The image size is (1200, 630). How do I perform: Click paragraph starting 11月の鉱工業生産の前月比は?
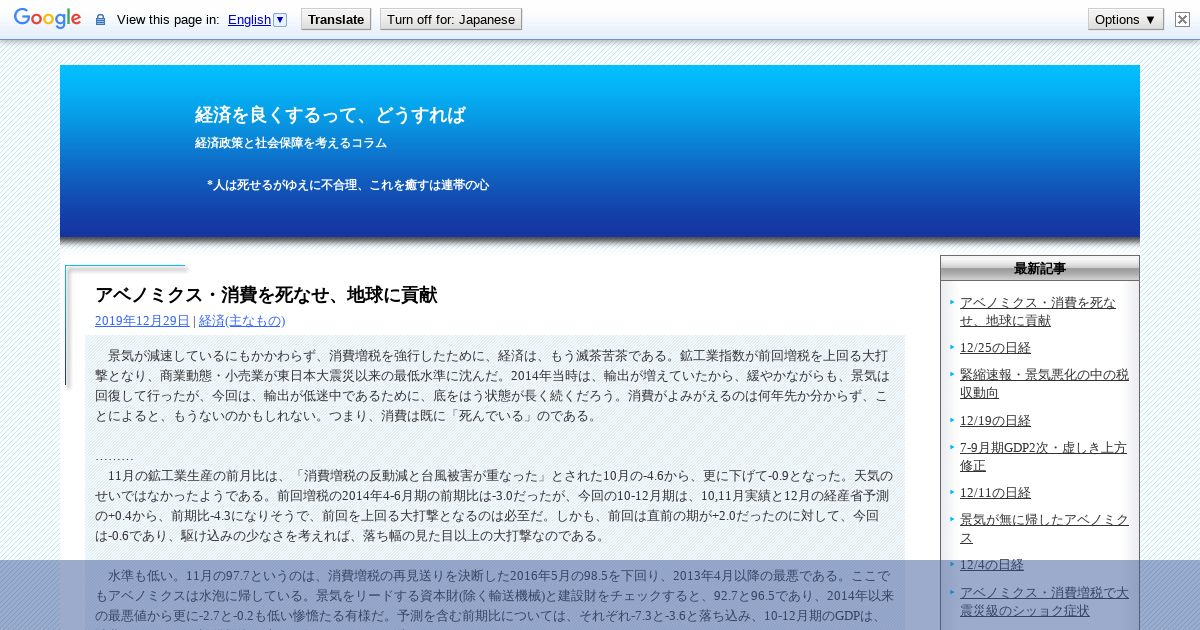point(495,505)
